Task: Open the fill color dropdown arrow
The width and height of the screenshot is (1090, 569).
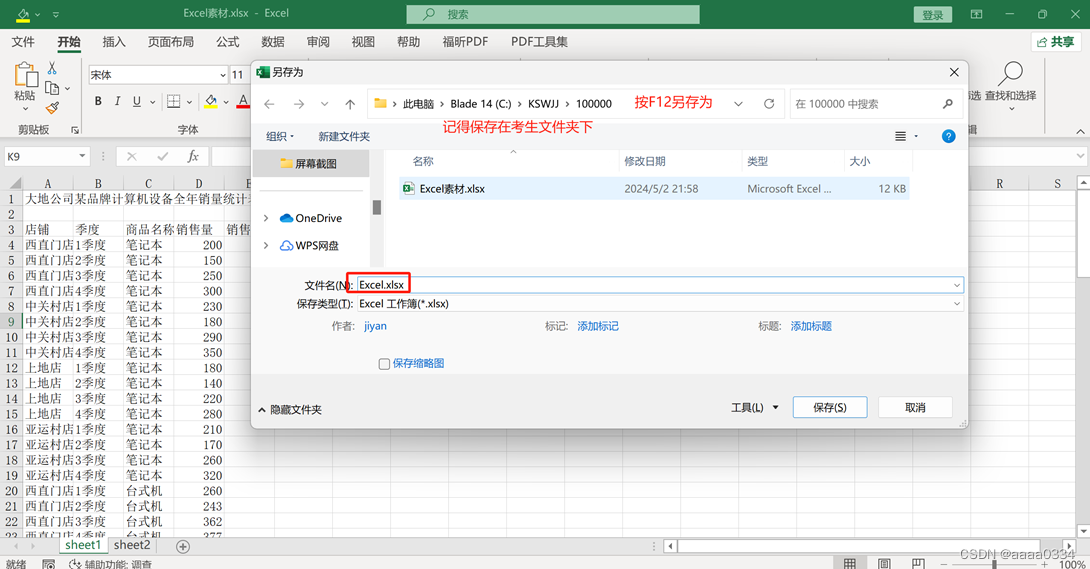Action: pos(226,102)
